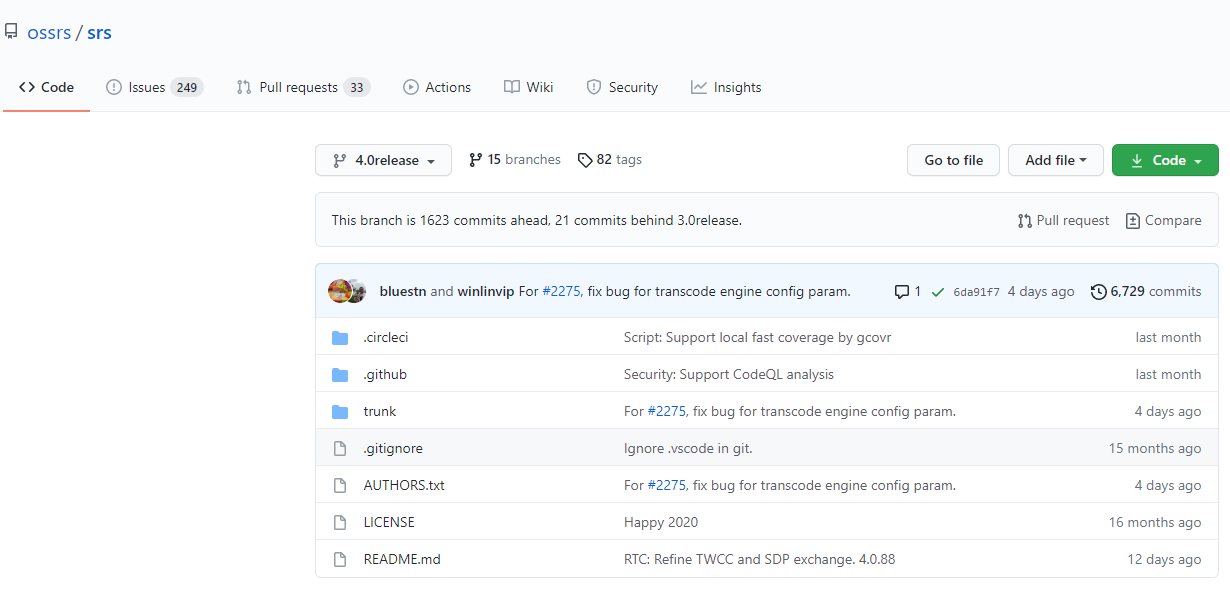Click bluestn's avatar image

tap(339, 291)
